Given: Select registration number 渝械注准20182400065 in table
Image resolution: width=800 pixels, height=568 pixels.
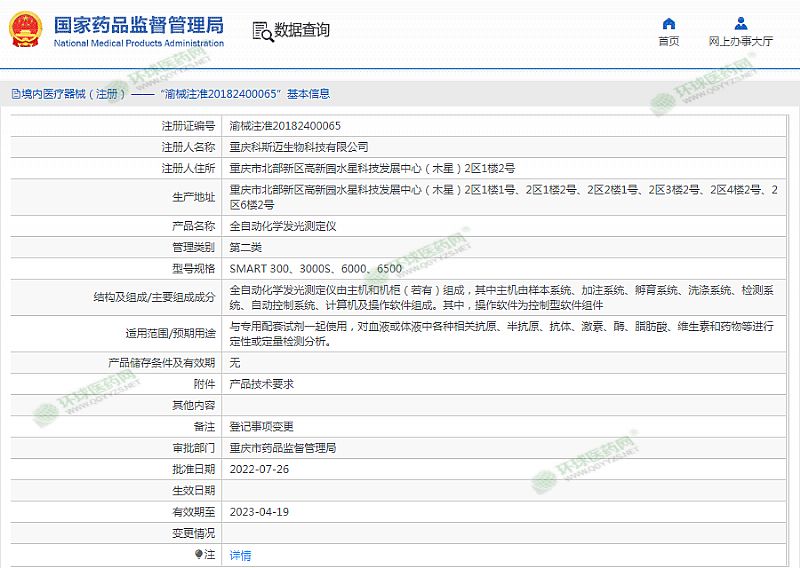Looking at the screenshot, I should (285, 126).
